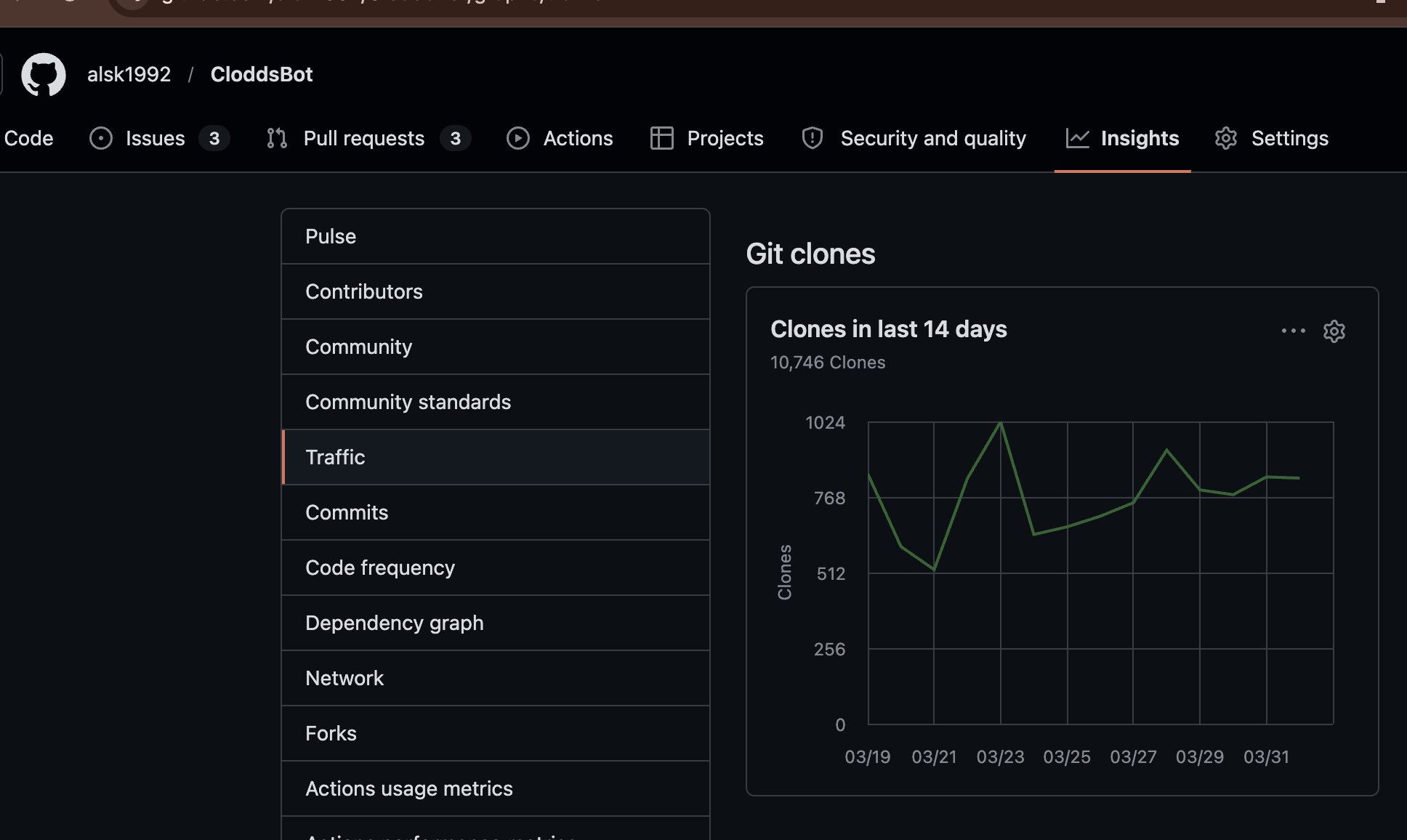Image resolution: width=1407 pixels, height=840 pixels.
Task: Click the repository Settings gear icon
Action: click(1226, 138)
